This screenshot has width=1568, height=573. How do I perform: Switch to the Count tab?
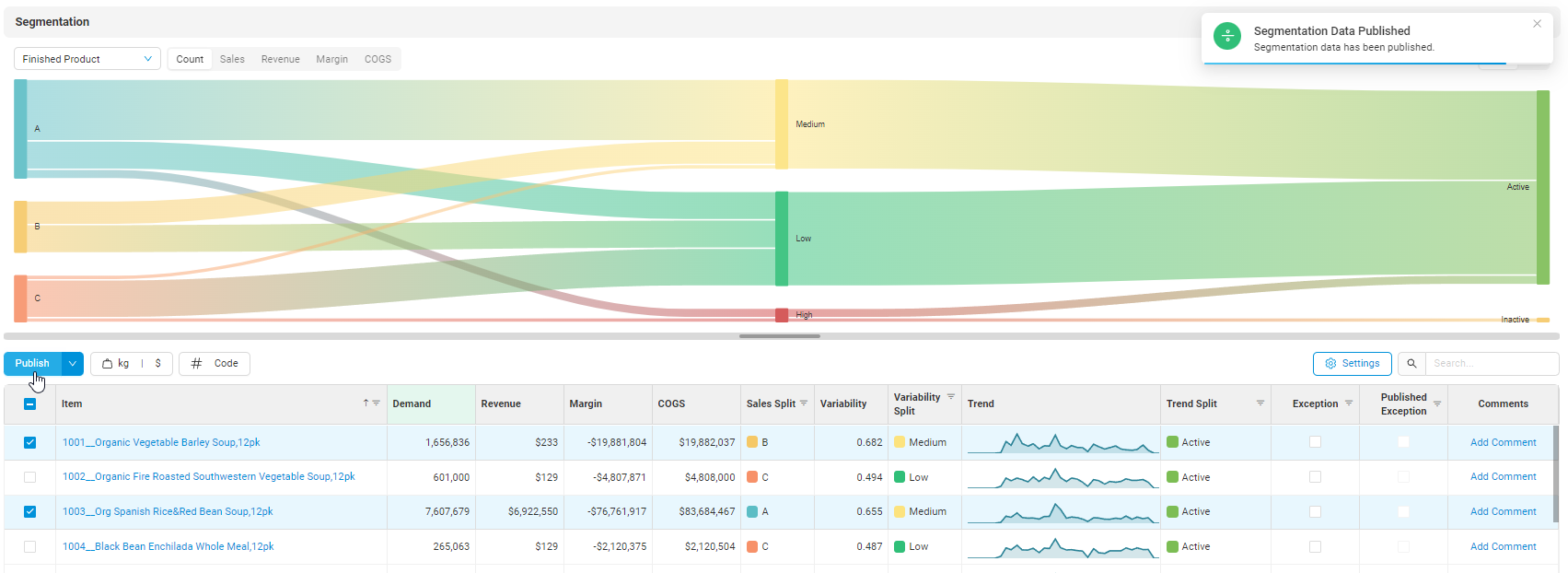coord(190,59)
